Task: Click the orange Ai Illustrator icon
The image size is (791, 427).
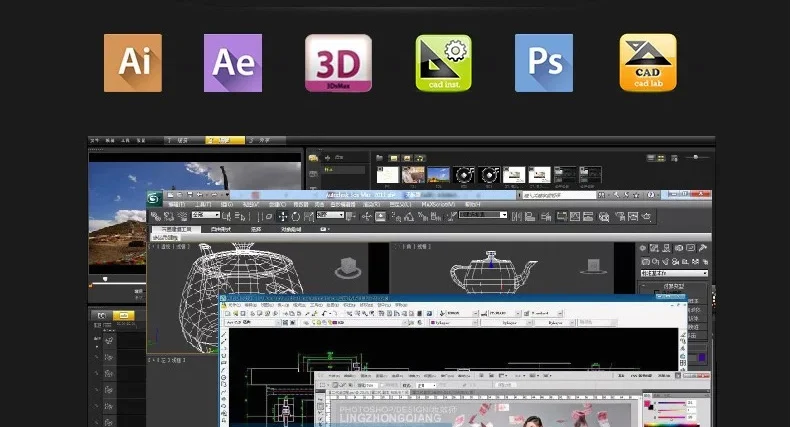Action: click(x=133, y=63)
